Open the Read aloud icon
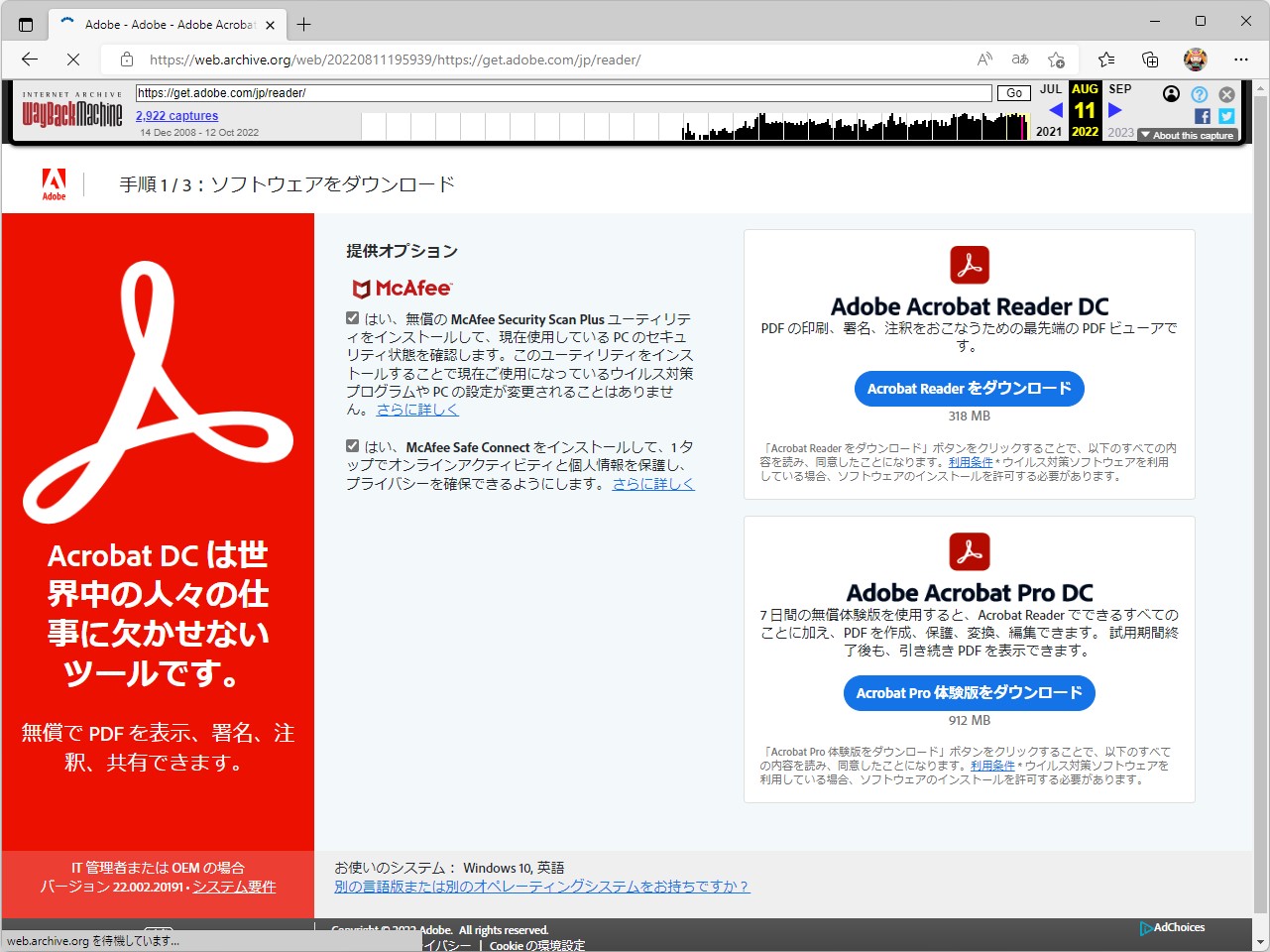Viewport: 1270px width, 952px height. coord(984,59)
